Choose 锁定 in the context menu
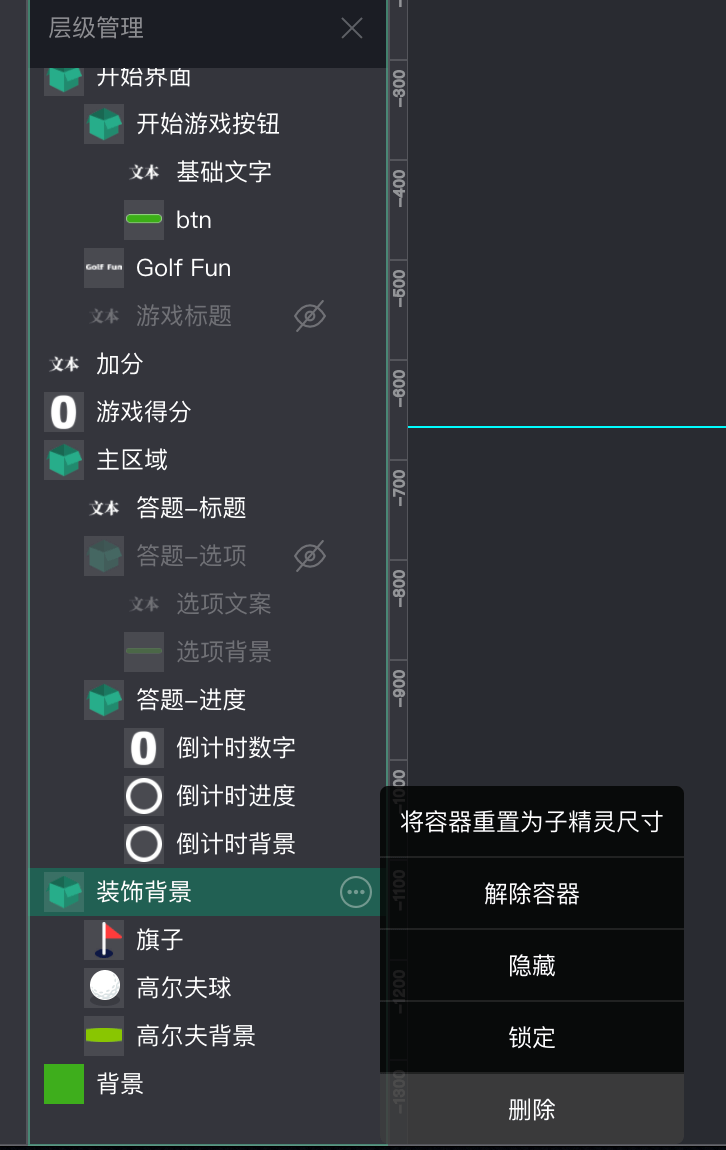726x1150 pixels. (532, 1038)
